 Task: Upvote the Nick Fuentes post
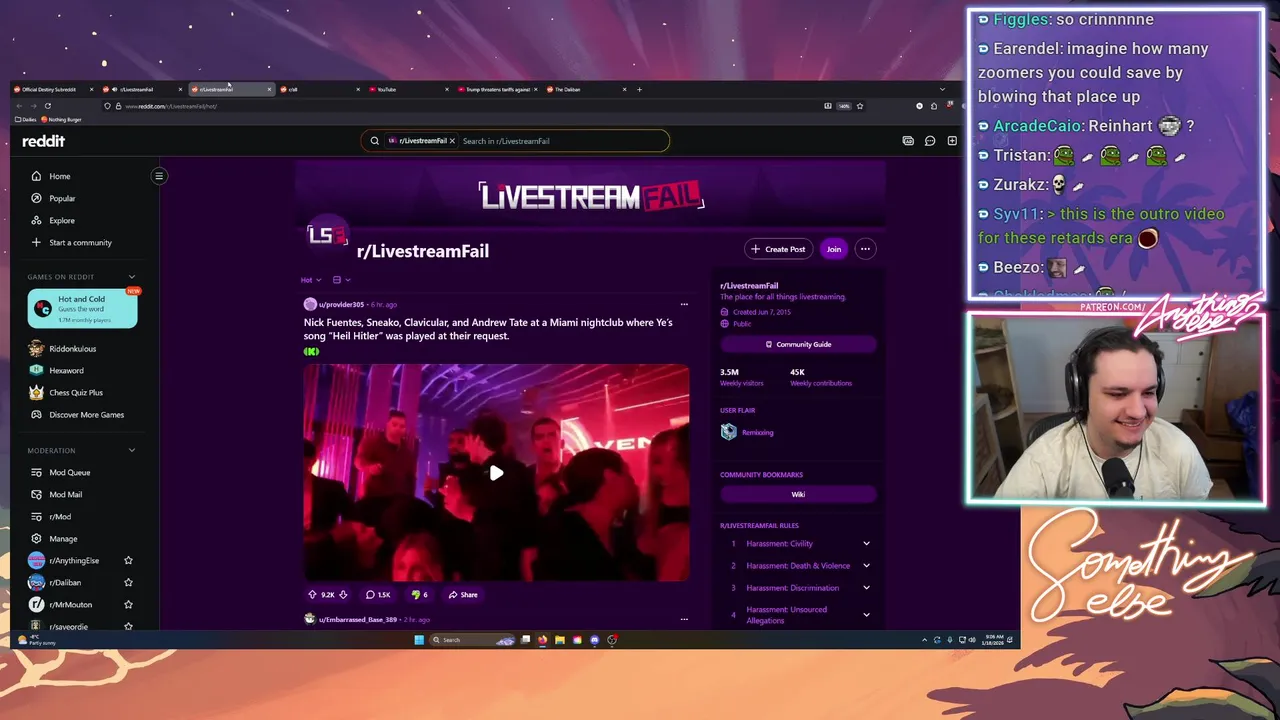[x=312, y=595]
